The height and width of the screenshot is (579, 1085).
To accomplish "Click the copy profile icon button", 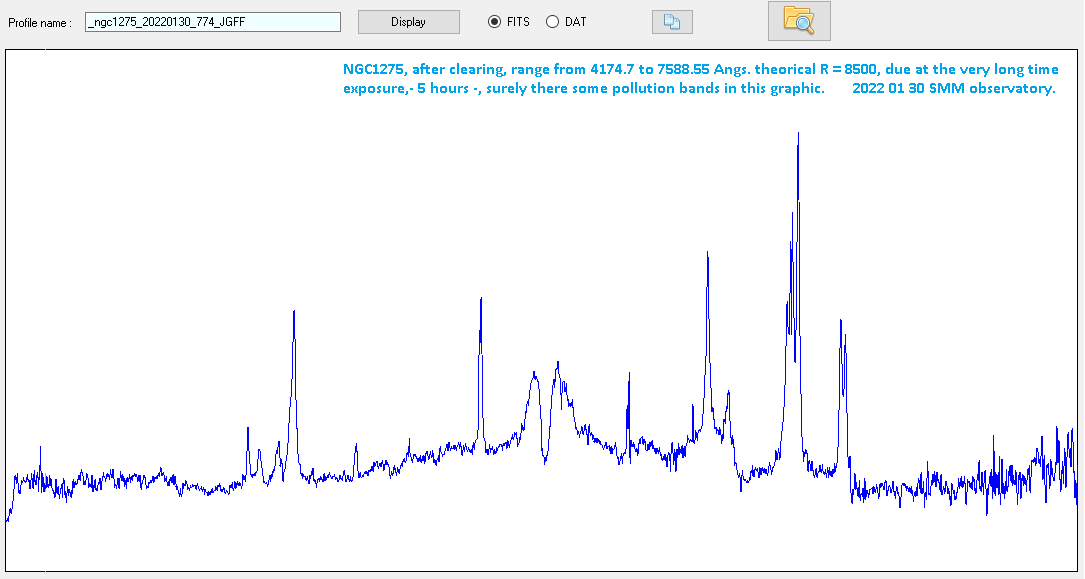I will pyautogui.click(x=671, y=22).
